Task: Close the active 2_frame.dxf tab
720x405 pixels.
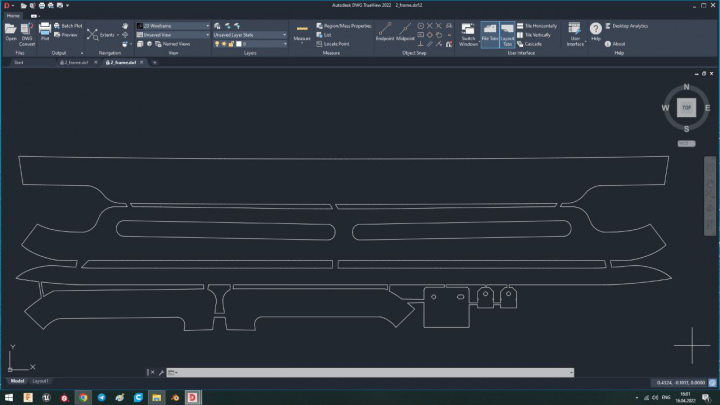Action: coord(142,62)
